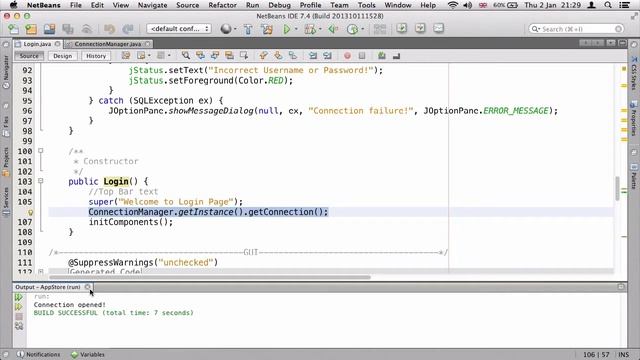Click the Settings icon in Output panel
The height and width of the screenshot is (360, 640).
click(19, 326)
